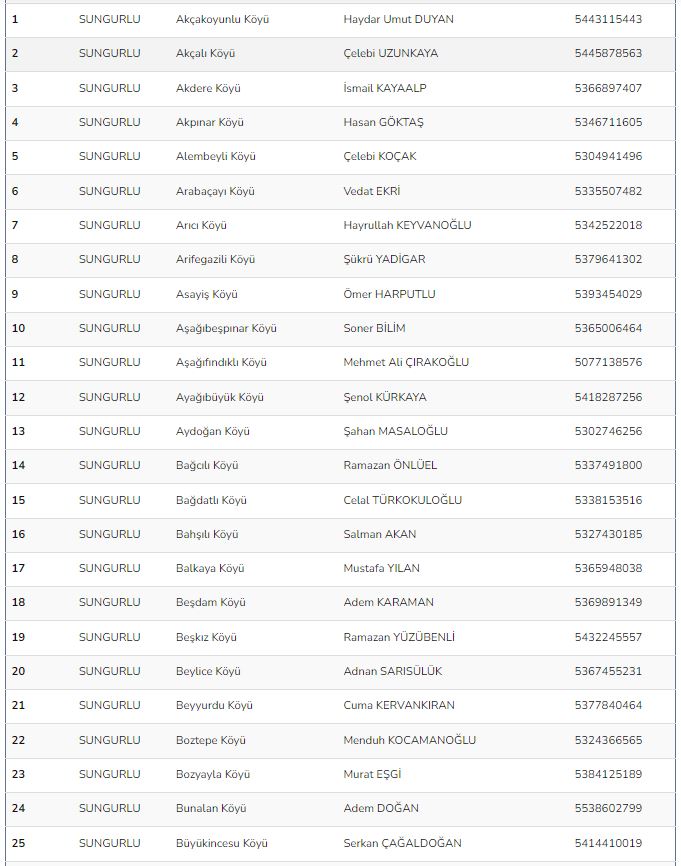Select Balkaya Köyü village cell

[210, 568]
